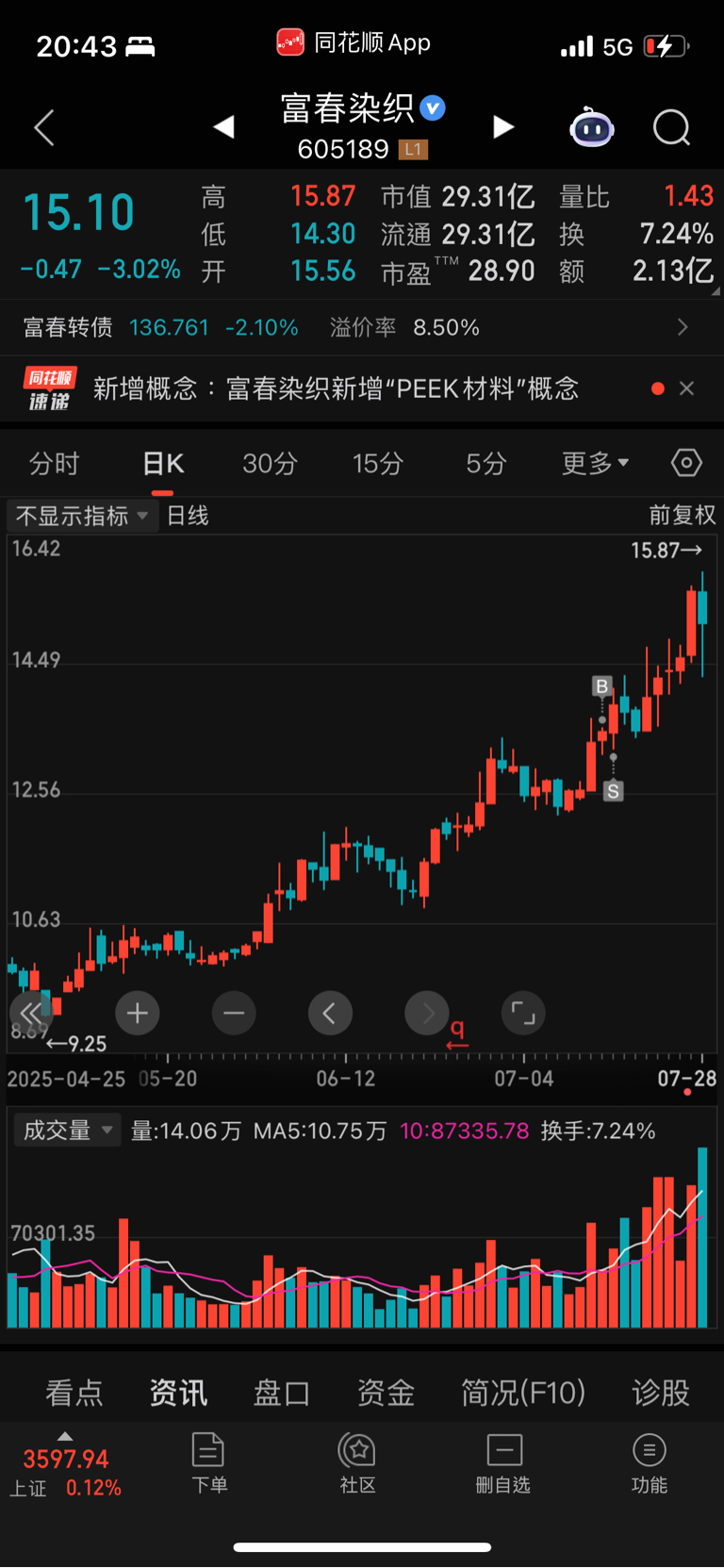Tap 日线 chart label
Viewport: 724px width, 1568px height.
coord(188,516)
